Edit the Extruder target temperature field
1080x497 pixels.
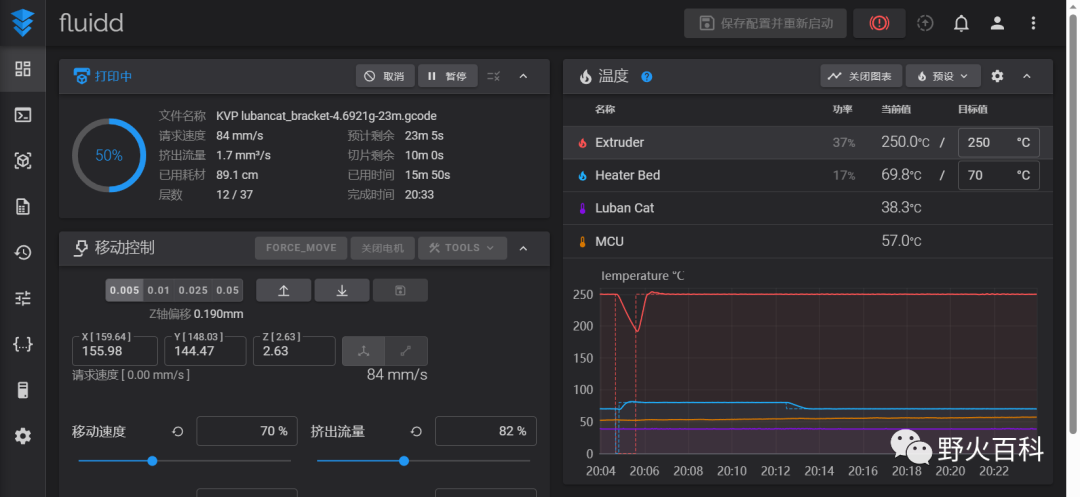pyautogui.click(x=998, y=142)
